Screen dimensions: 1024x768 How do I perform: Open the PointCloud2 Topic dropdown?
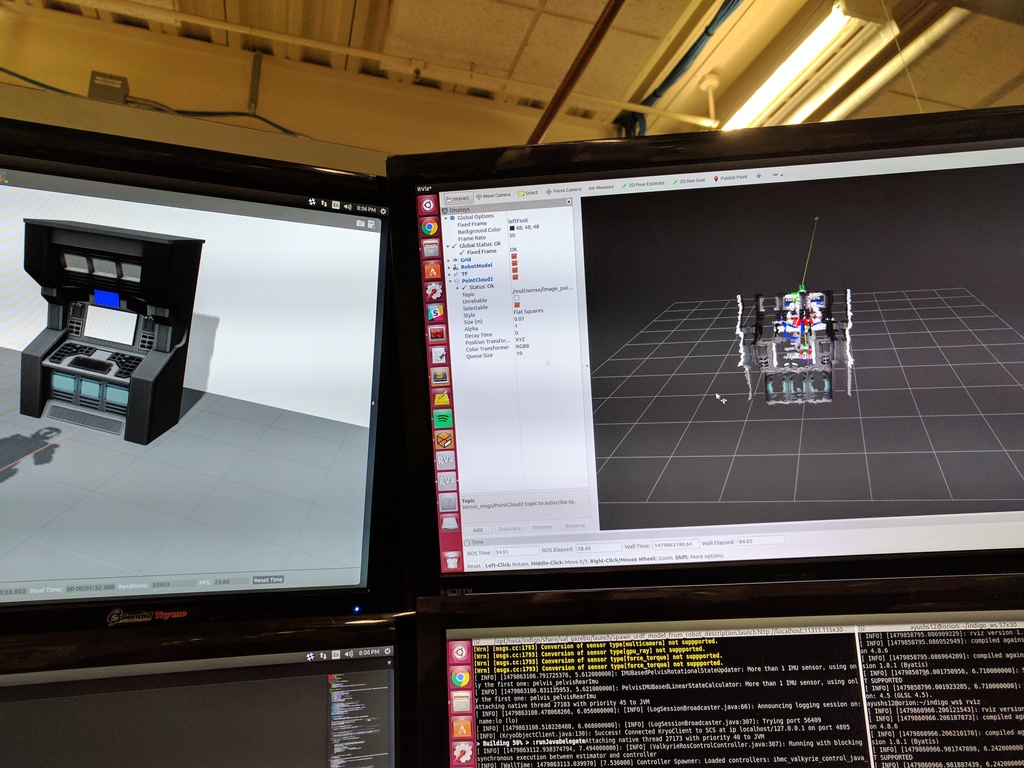coord(544,289)
